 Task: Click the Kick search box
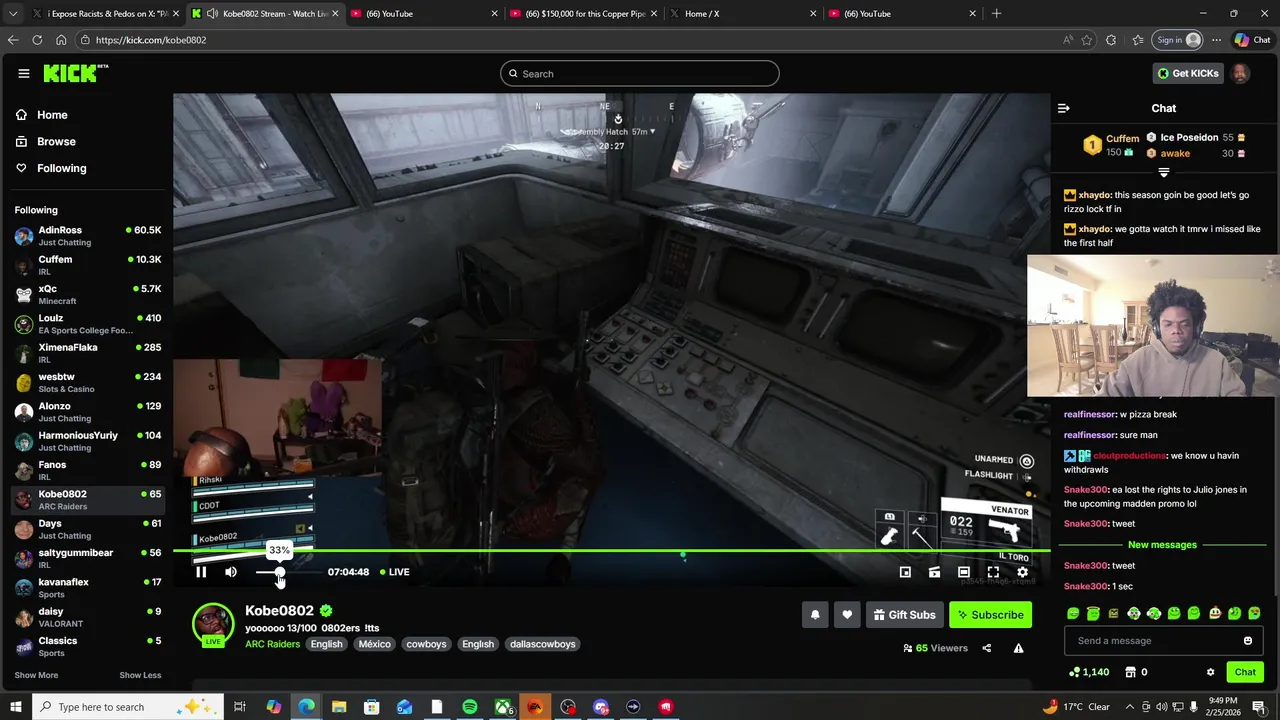tap(639, 73)
